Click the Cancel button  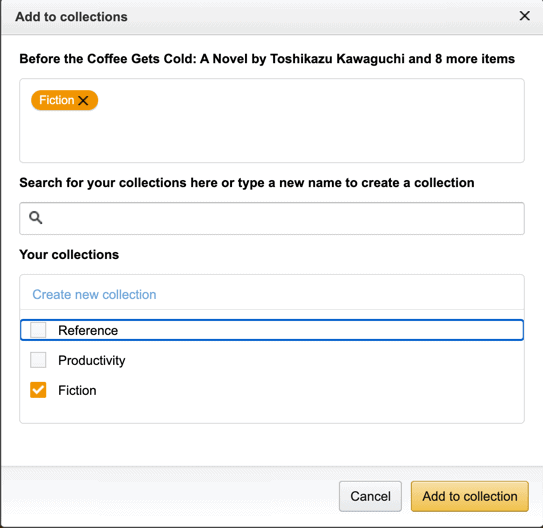[370, 496]
